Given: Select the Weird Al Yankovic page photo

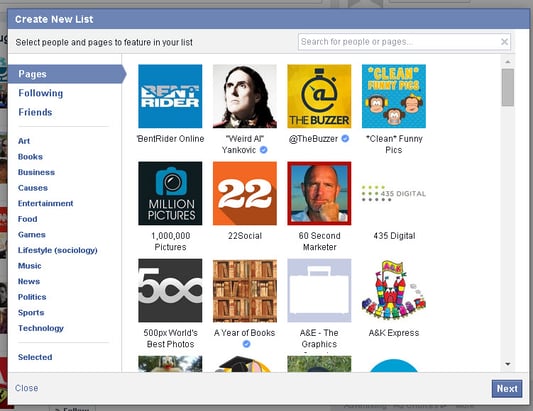Looking at the screenshot, I should click(245, 96).
